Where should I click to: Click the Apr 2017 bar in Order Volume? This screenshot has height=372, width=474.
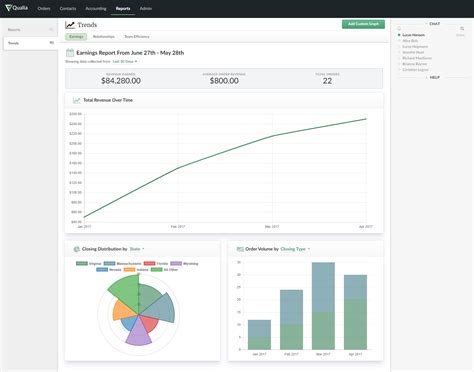[355, 312]
